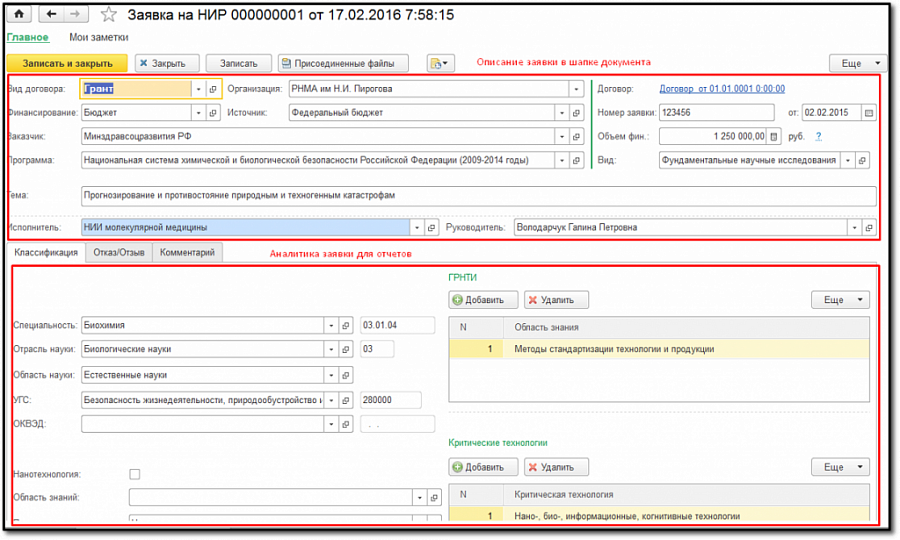Screen dimensions: 900x540
Task: Click the Номер заявки input field
Action: point(716,113)
